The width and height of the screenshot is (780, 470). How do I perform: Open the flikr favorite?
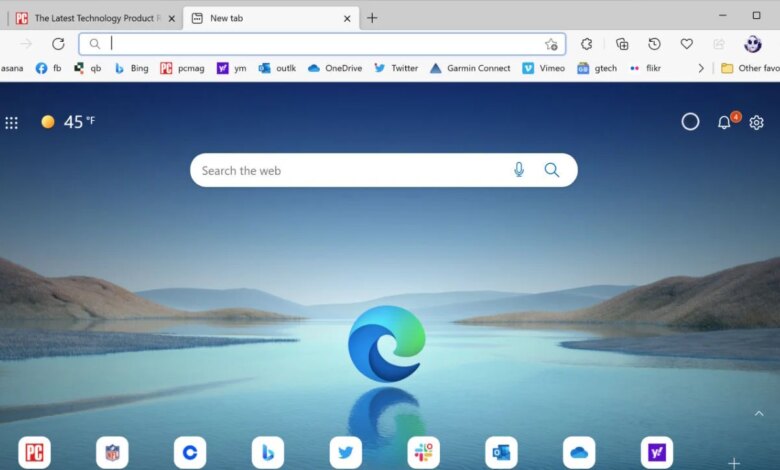pos(645,69)
